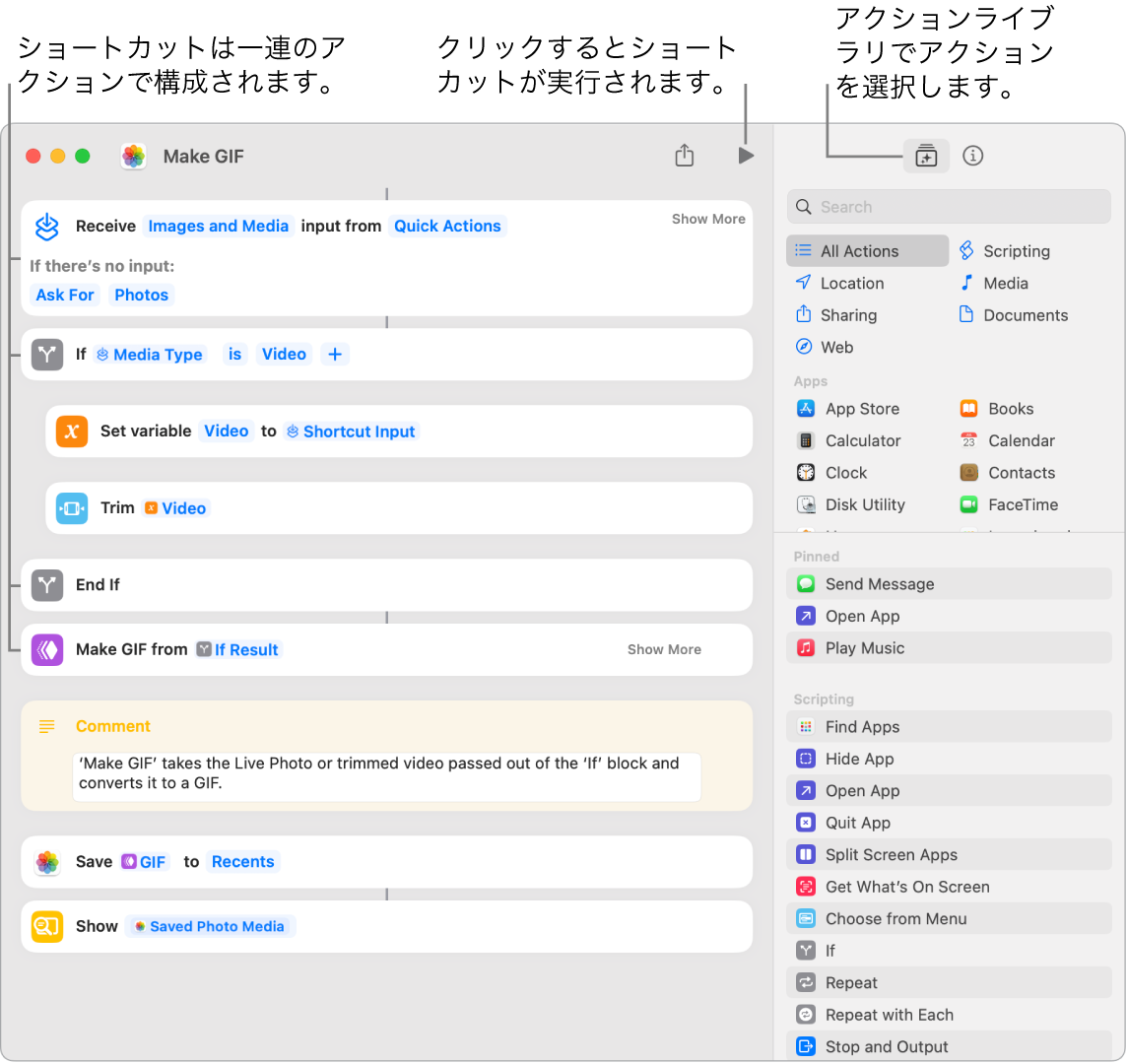The height and width of the screenshot is (1064, 1127).
Task: Select the Trim video action icon
Action: (72, 508)
